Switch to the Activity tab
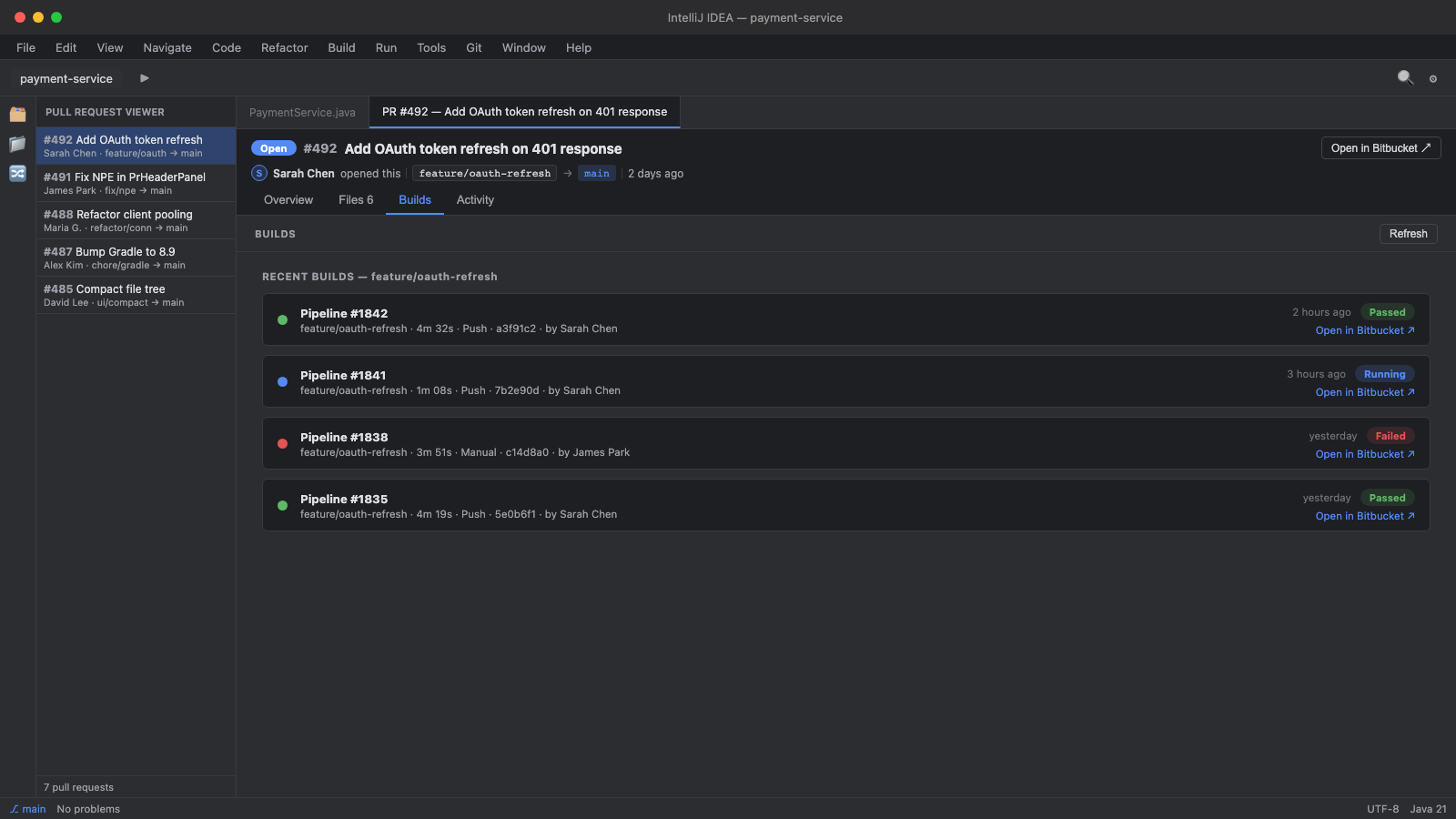 [475, 200]
